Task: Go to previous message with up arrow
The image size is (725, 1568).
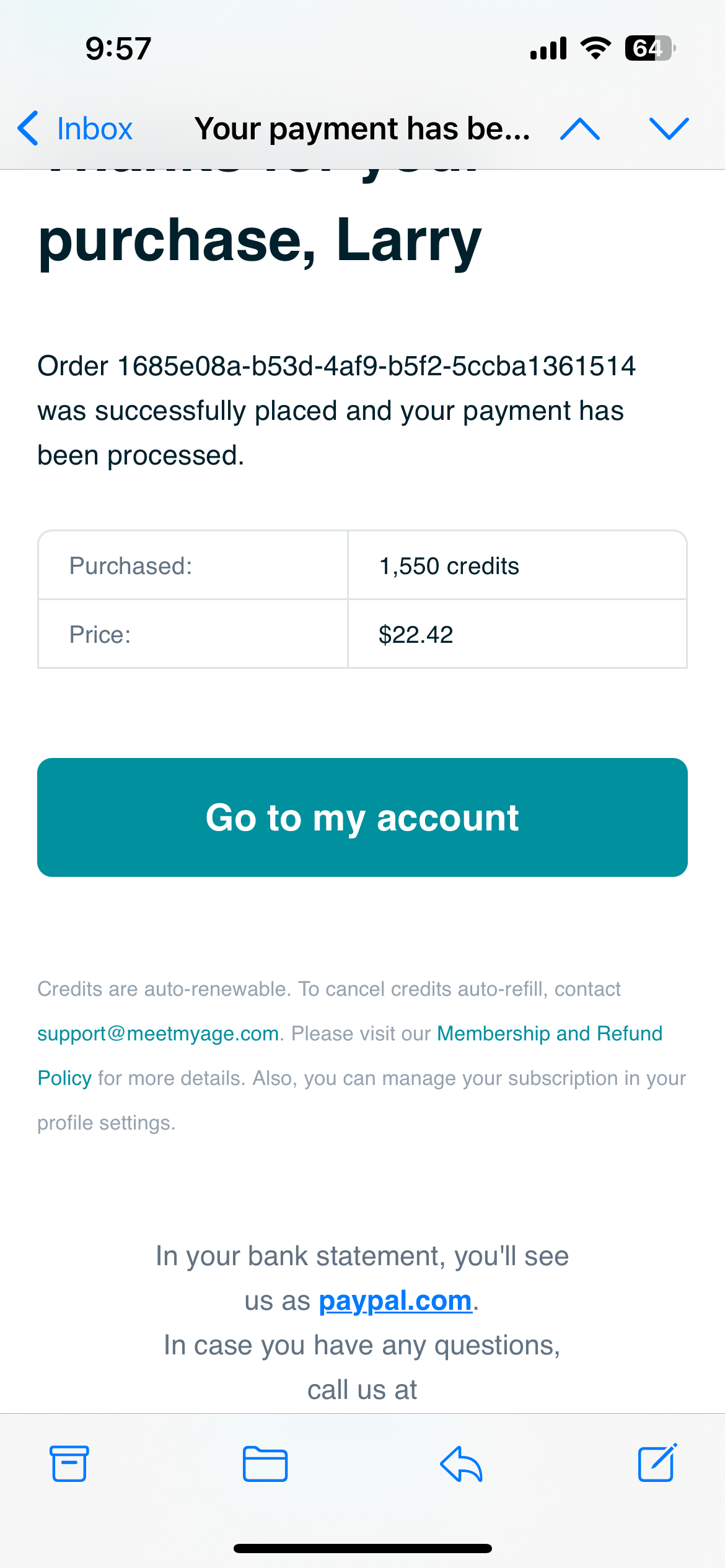Action: coord(580,129)
